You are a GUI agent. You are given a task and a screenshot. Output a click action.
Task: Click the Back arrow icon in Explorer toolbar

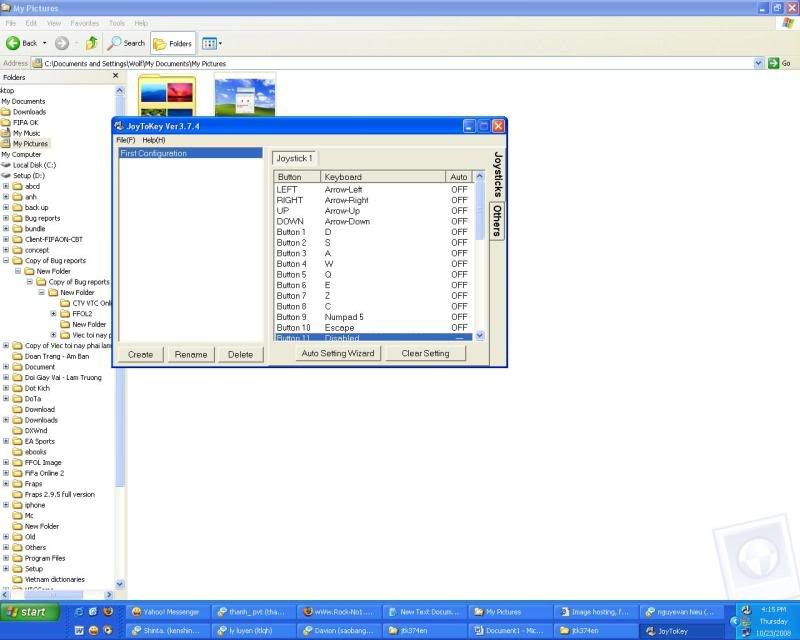14,43
